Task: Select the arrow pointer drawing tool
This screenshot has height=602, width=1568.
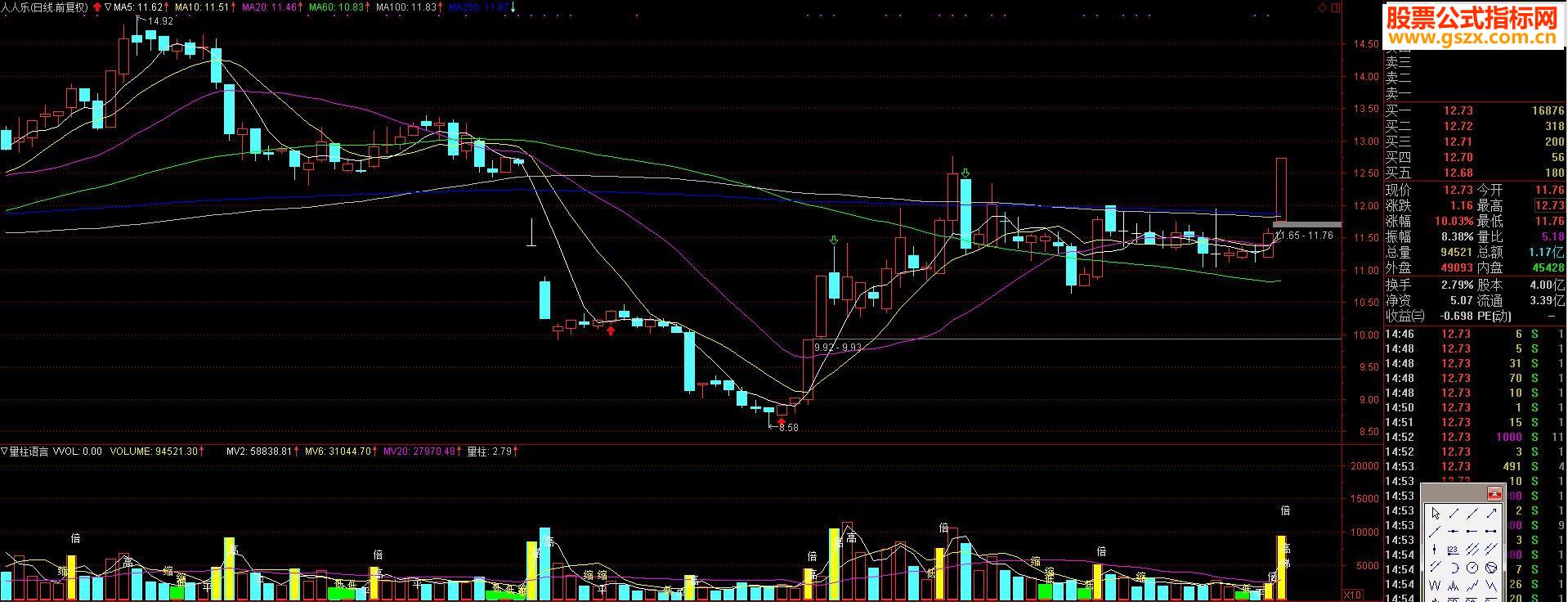Action: pos(1436,514)
